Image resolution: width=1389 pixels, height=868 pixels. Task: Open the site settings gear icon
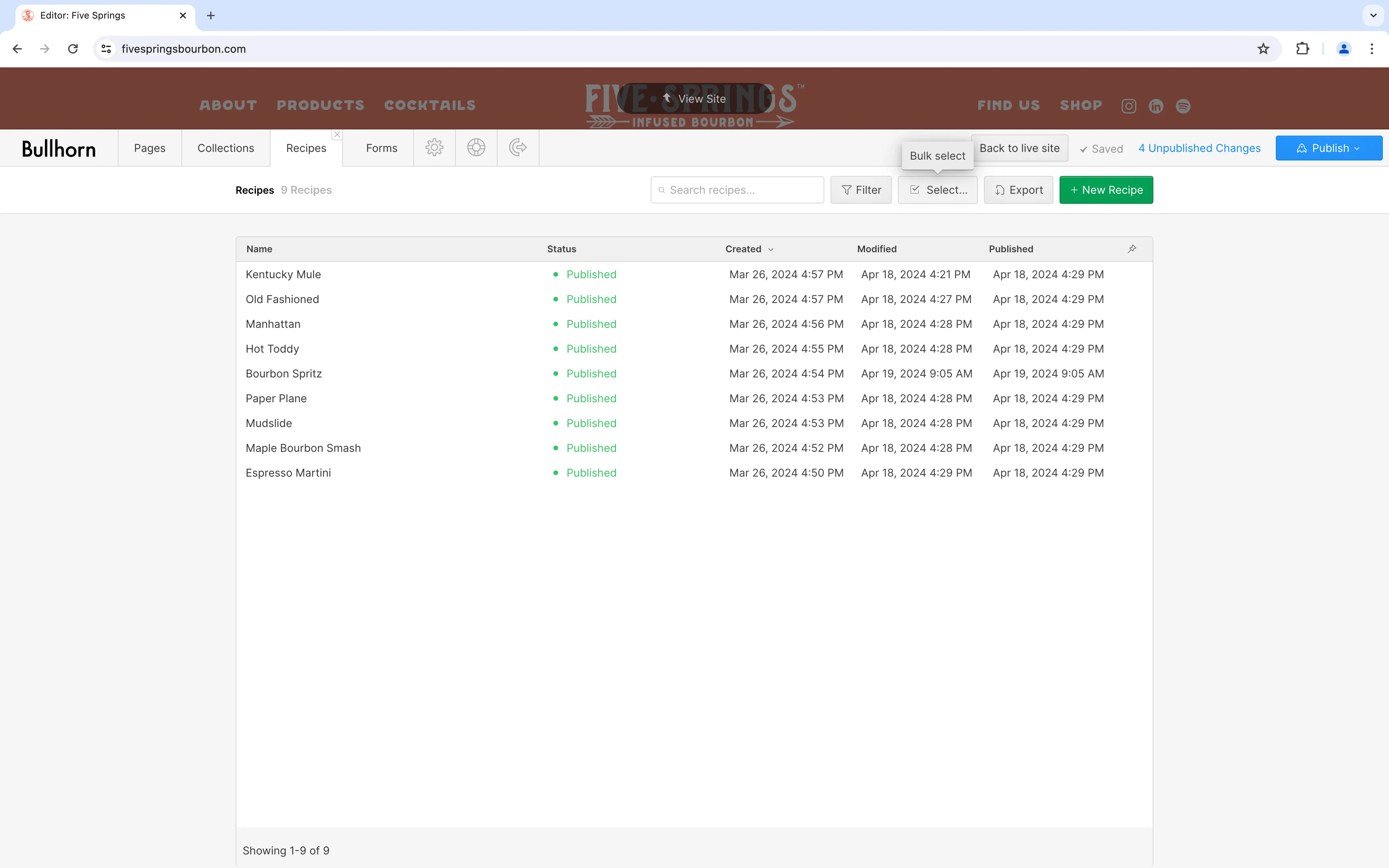tap(434, 148)
